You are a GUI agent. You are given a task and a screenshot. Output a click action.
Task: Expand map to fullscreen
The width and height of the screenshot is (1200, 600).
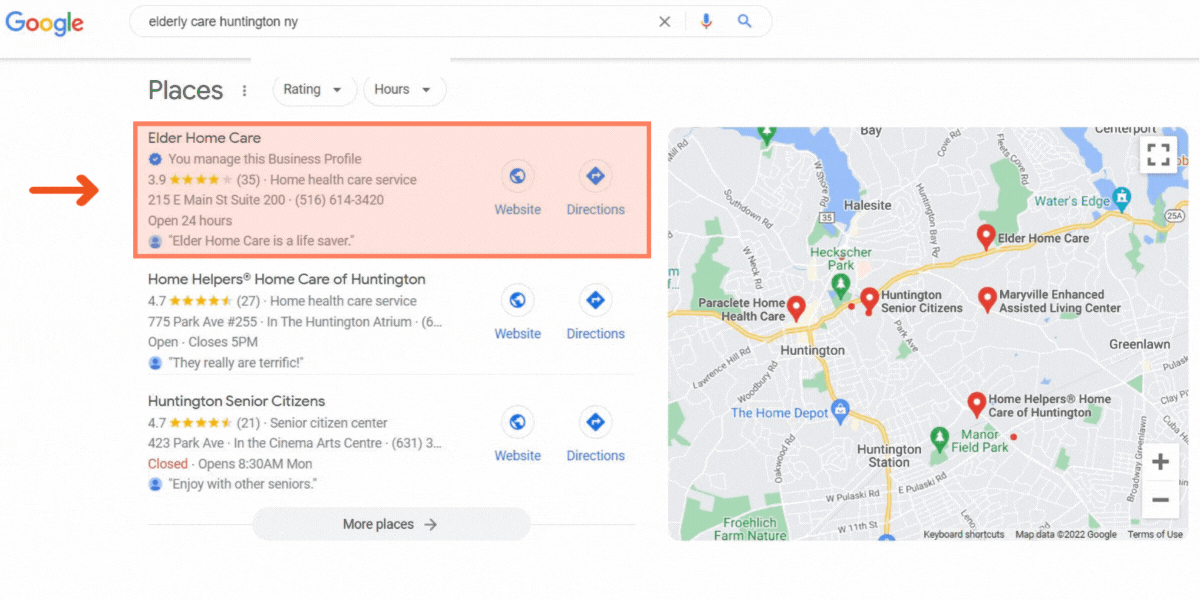(1159, 155)
